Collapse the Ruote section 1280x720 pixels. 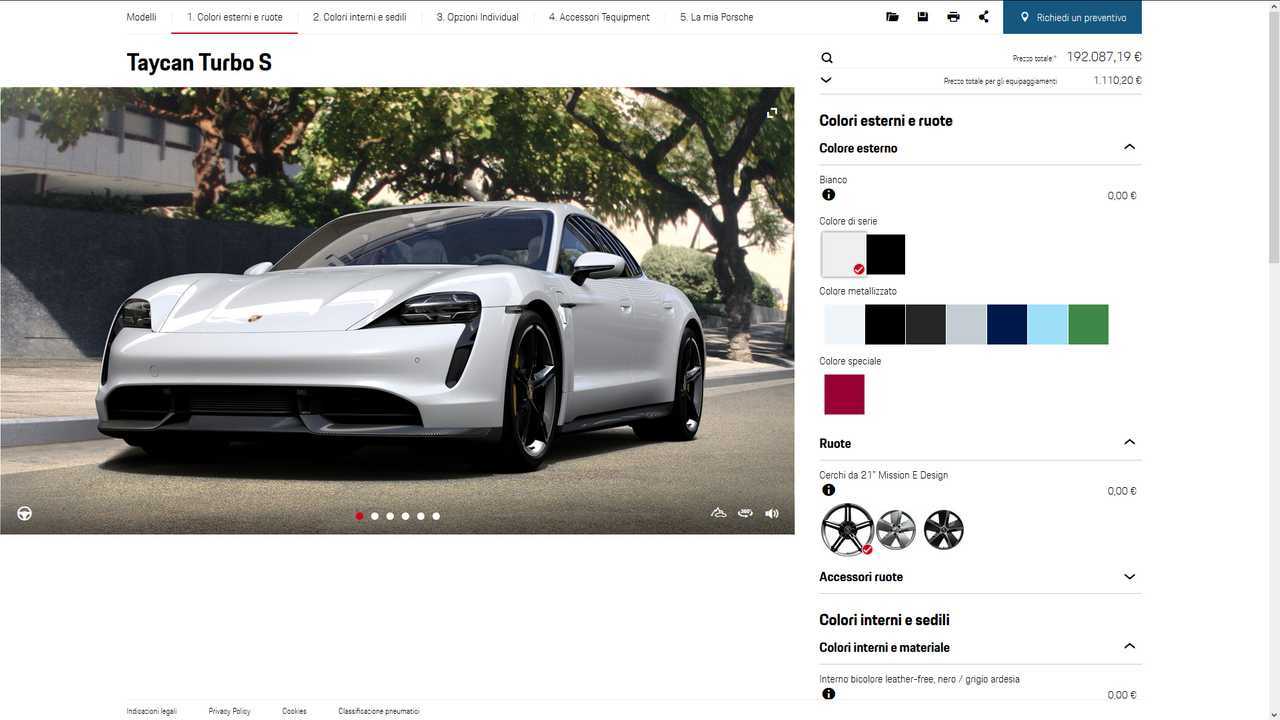(1129, 442)
